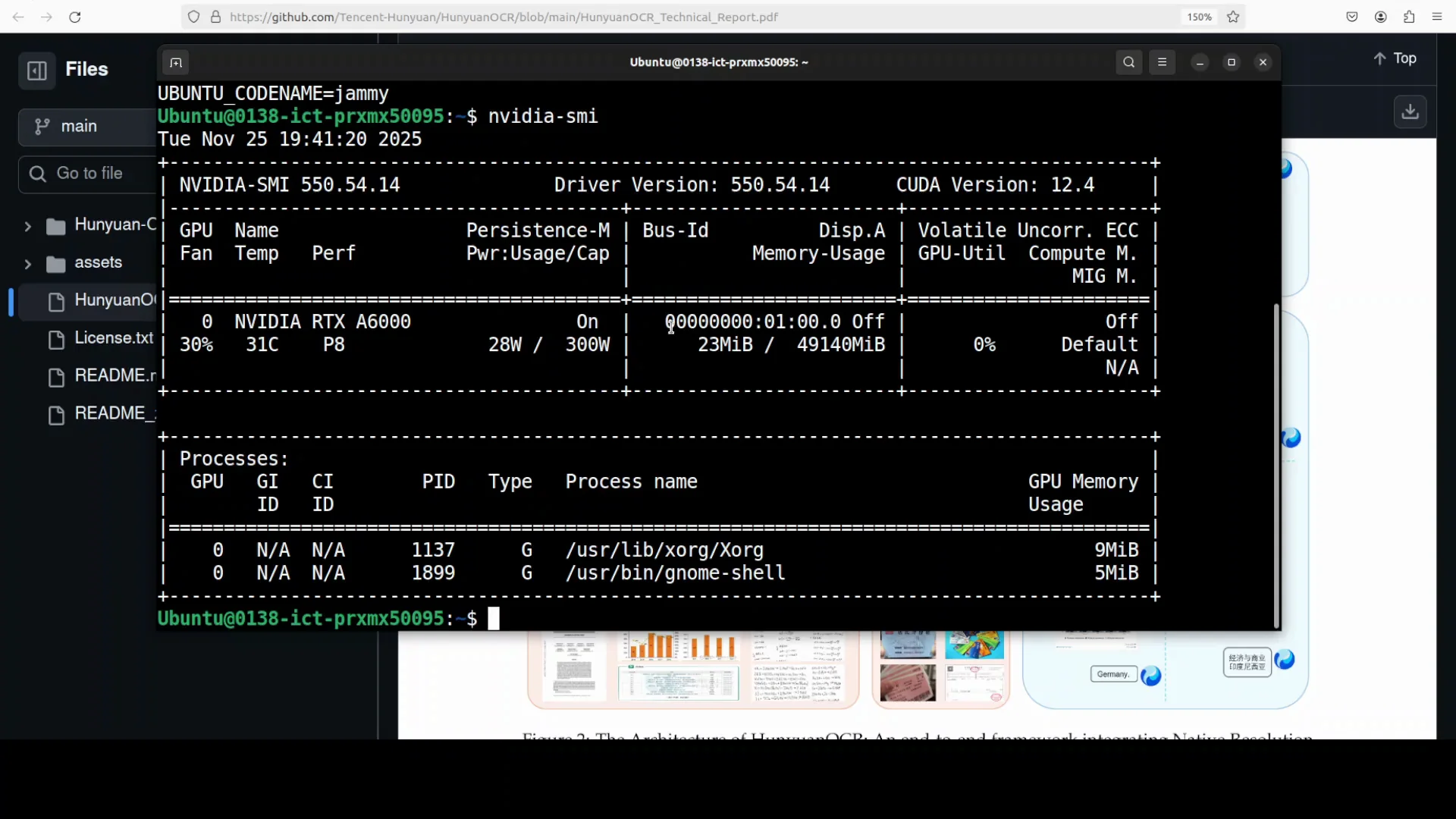Reload the current GitHub page
Viewport: 1456px width, 819px height.
[74, 17]
